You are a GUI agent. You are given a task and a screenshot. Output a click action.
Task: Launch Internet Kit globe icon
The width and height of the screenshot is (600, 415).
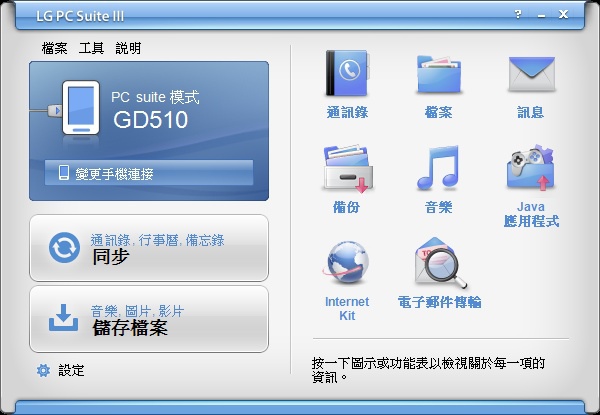pyautogui.click(x=347, y=262)
